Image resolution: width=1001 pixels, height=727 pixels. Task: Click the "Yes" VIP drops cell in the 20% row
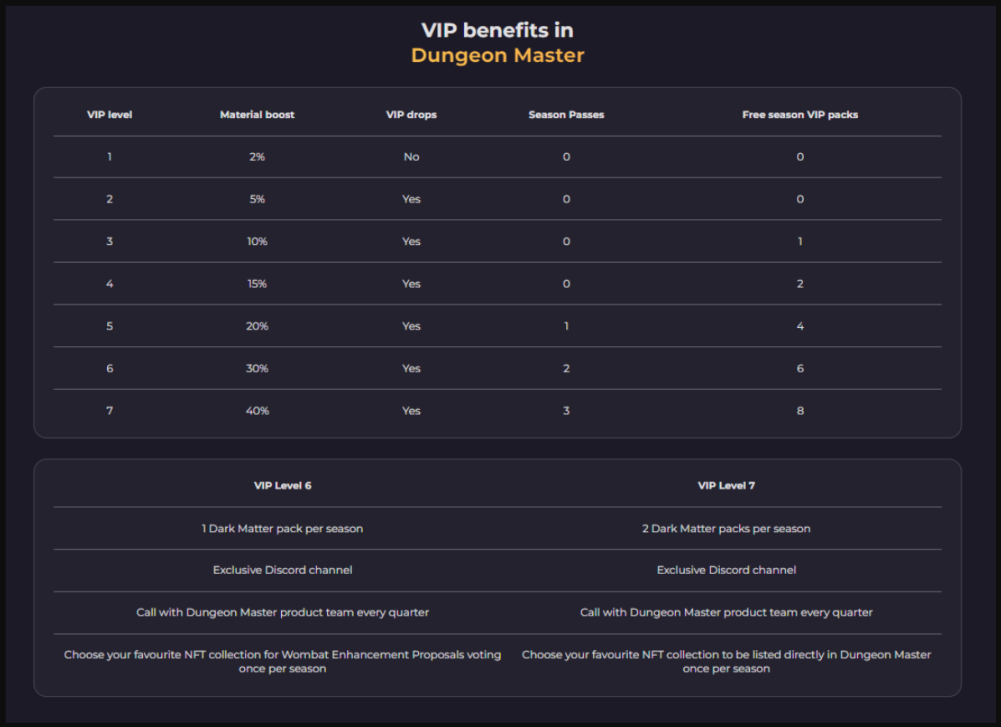pyautogui.click(x=411, y=326)
